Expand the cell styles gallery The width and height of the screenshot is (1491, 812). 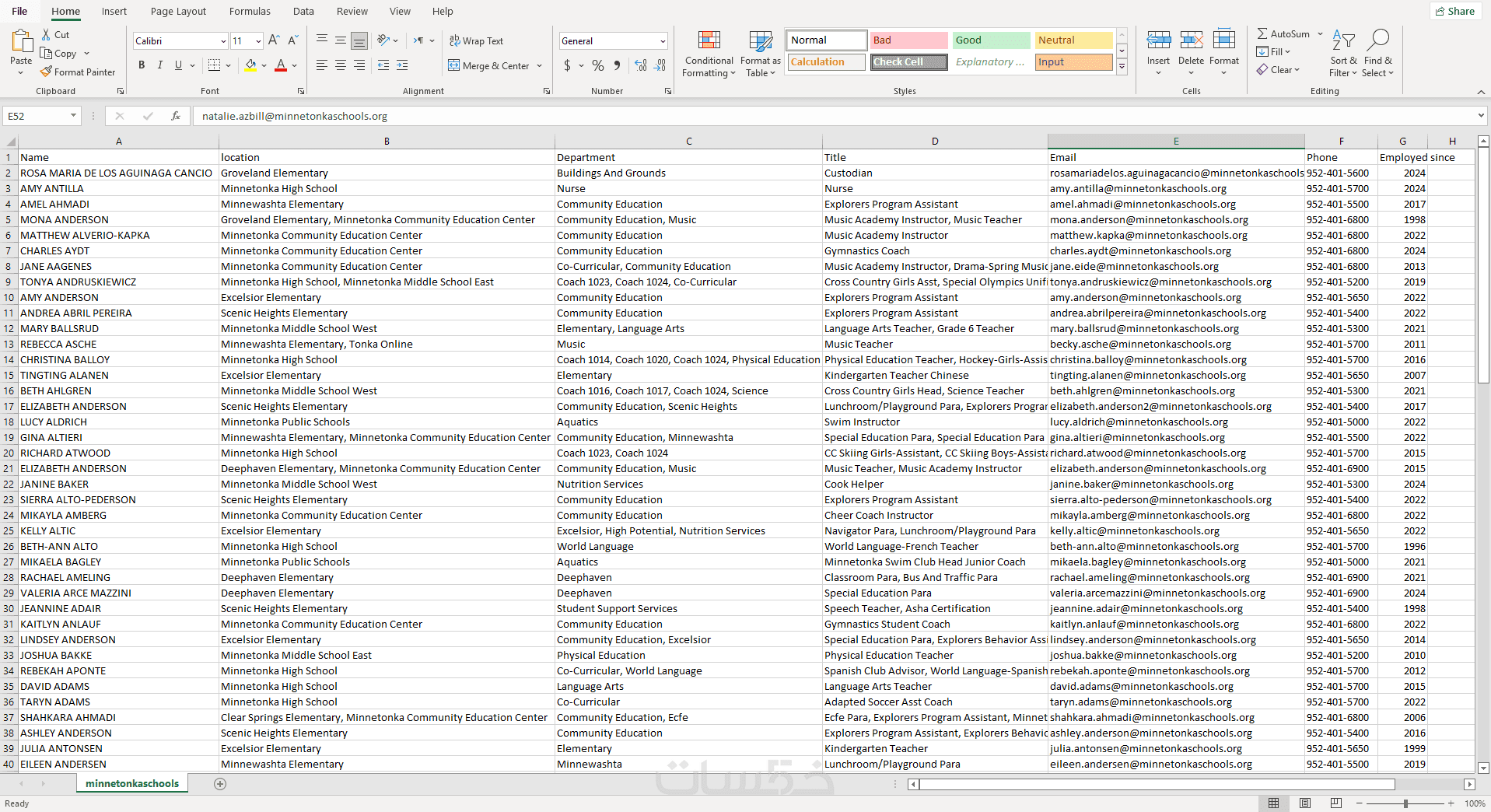(1122, 67)
